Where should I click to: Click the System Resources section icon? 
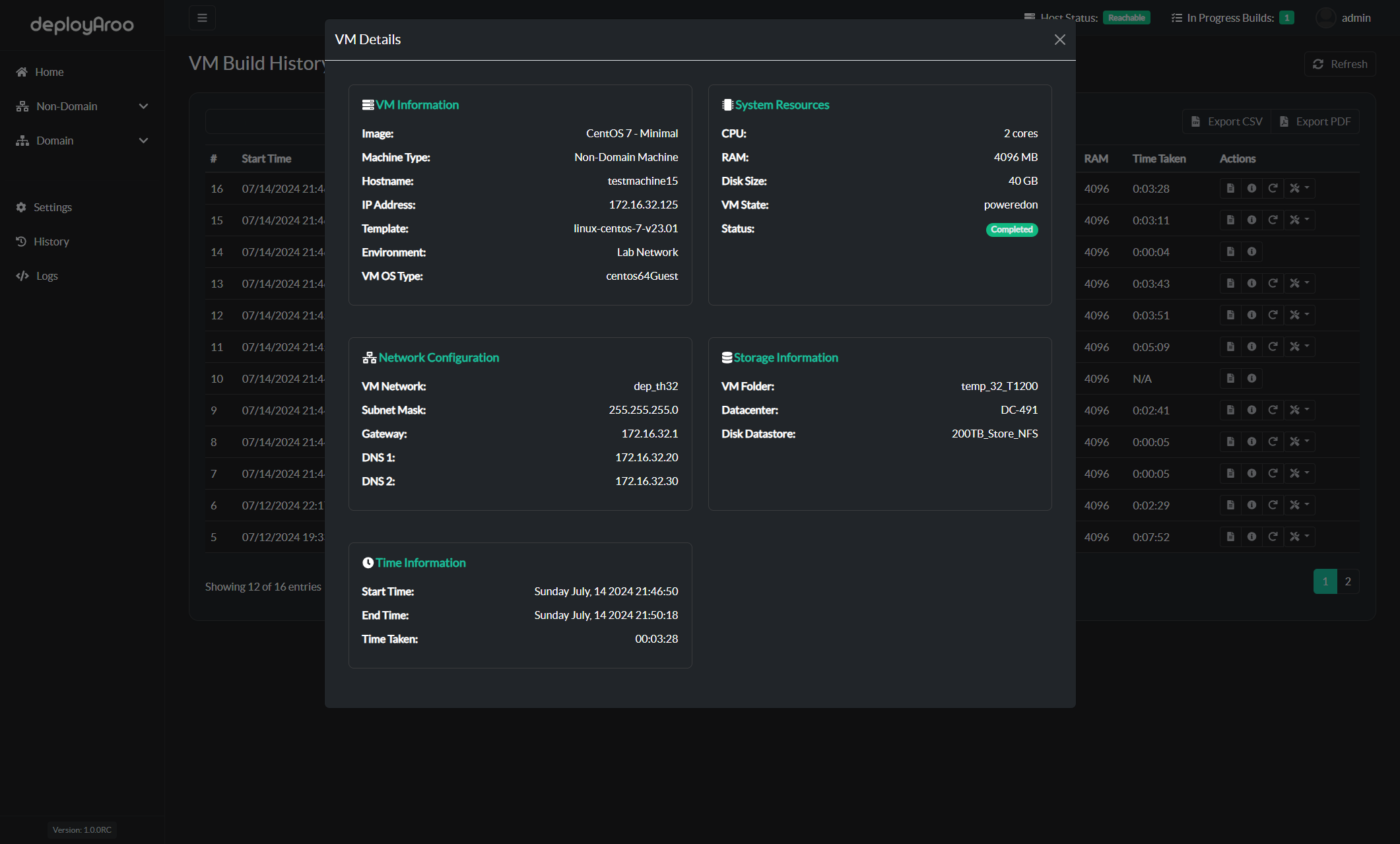click(x=726, y=104)
